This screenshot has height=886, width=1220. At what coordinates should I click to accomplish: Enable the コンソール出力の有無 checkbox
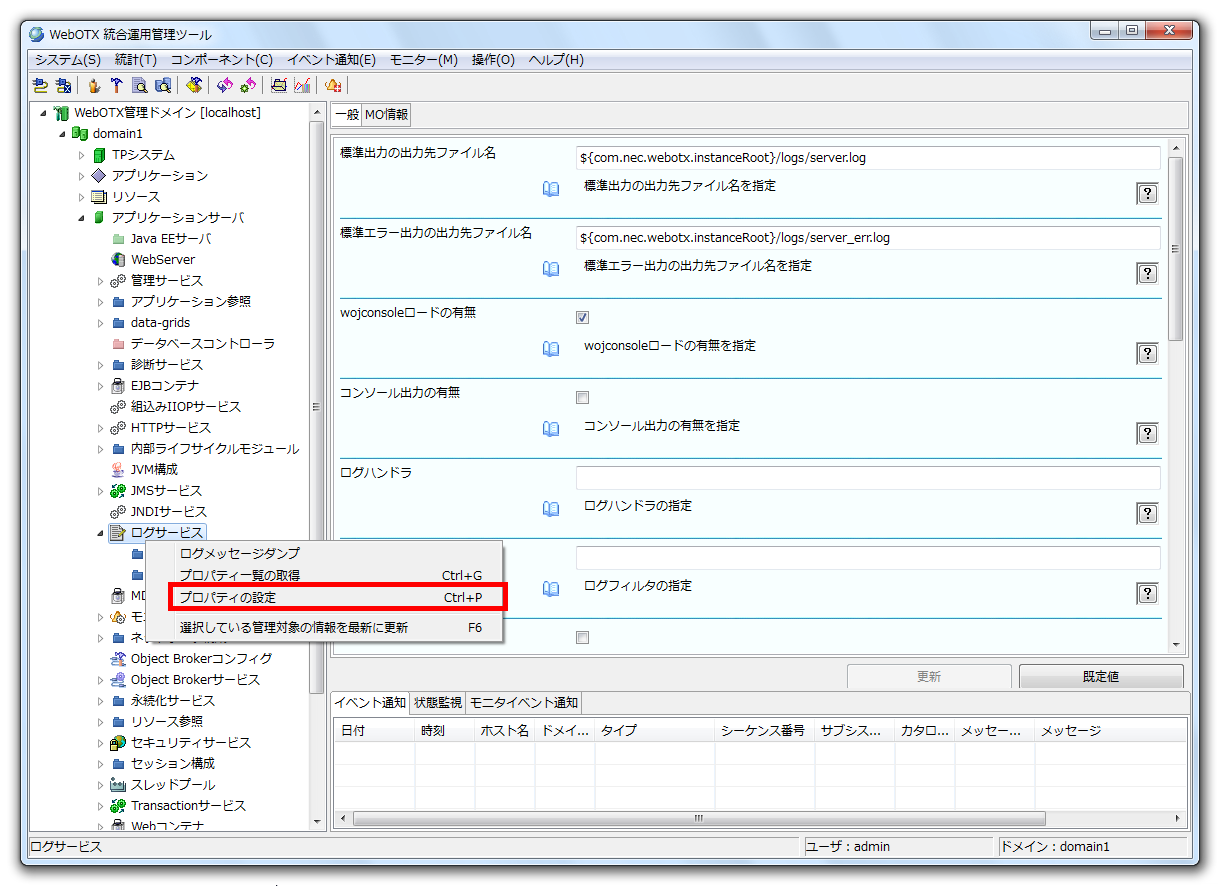582,397
